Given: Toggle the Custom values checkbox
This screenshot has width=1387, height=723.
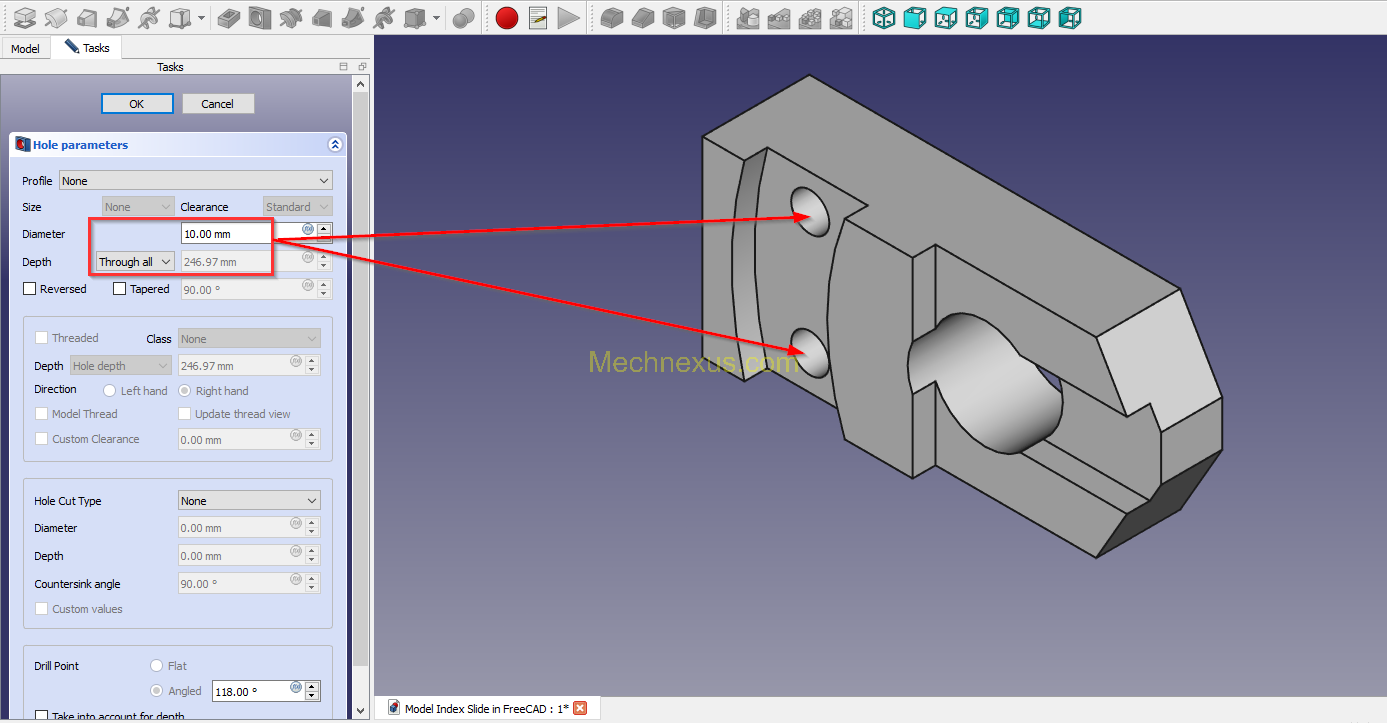Looking at the screenshot, I should [x=42, y=609].
